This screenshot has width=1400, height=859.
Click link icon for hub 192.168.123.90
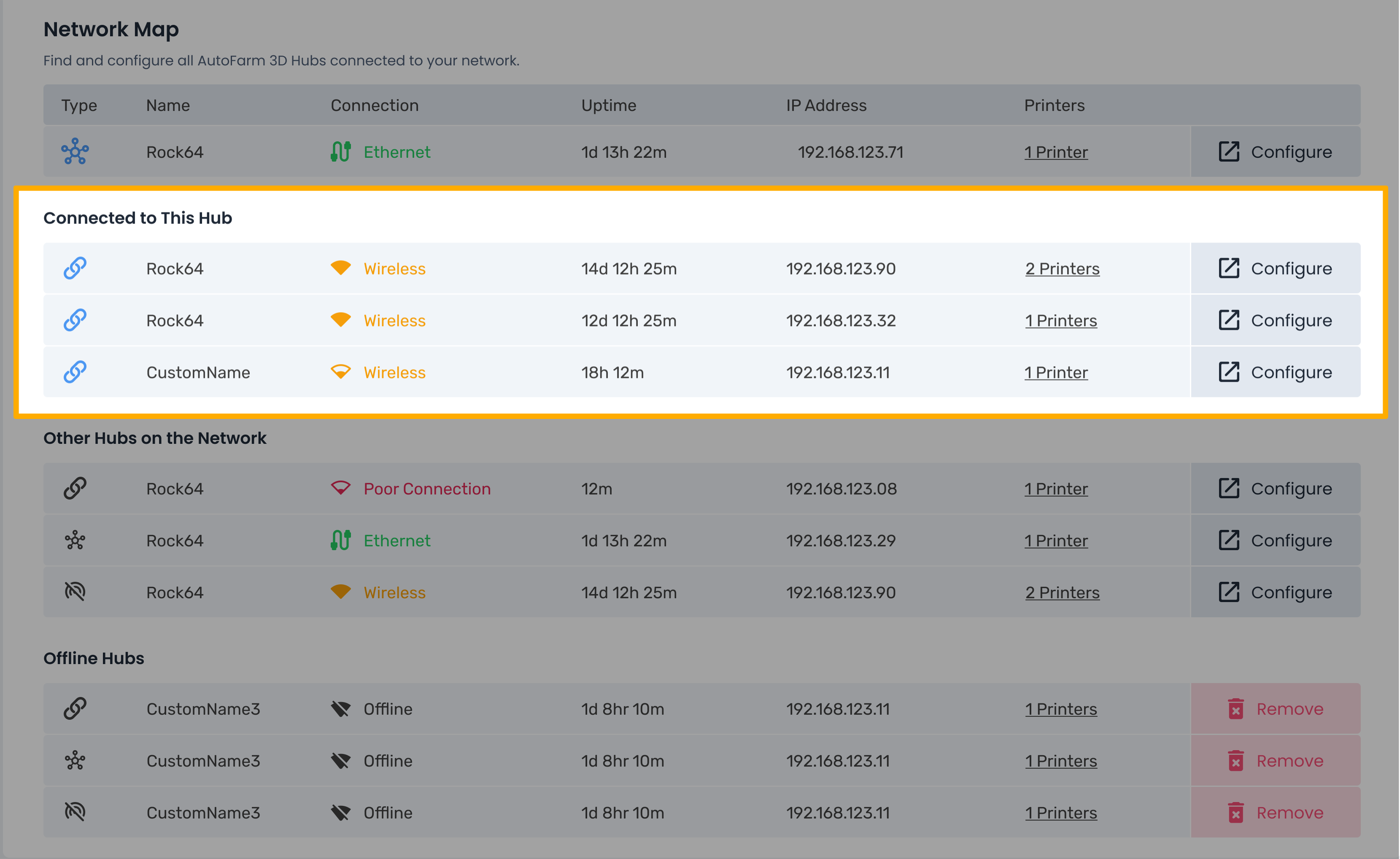point(75,268)
